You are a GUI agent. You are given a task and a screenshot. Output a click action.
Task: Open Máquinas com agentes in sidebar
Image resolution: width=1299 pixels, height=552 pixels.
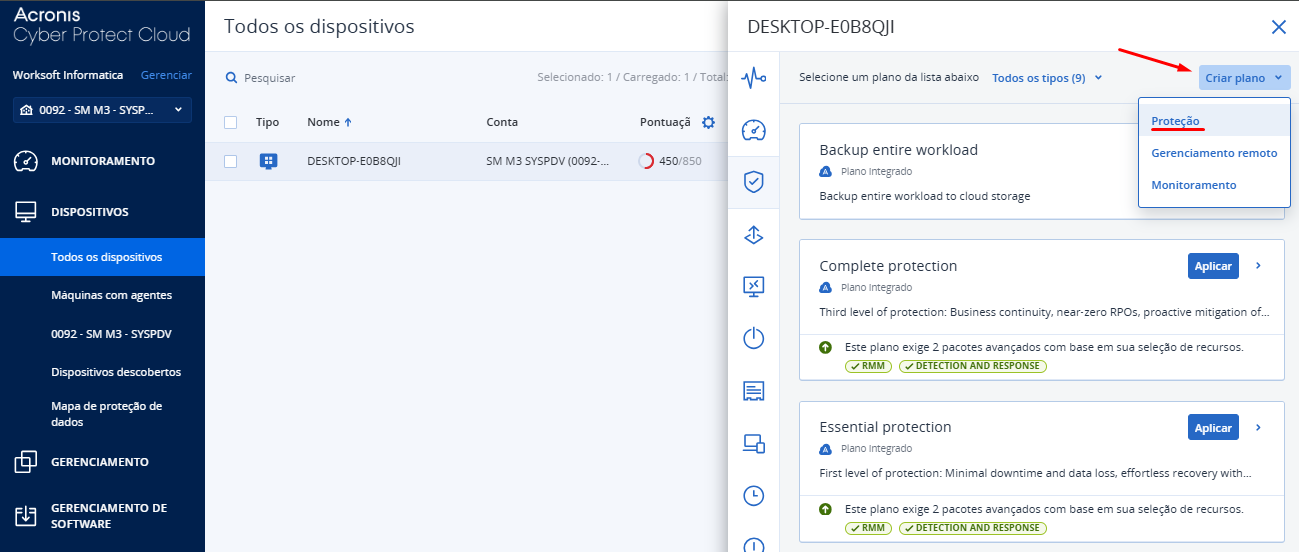click(x=111, y=295)
